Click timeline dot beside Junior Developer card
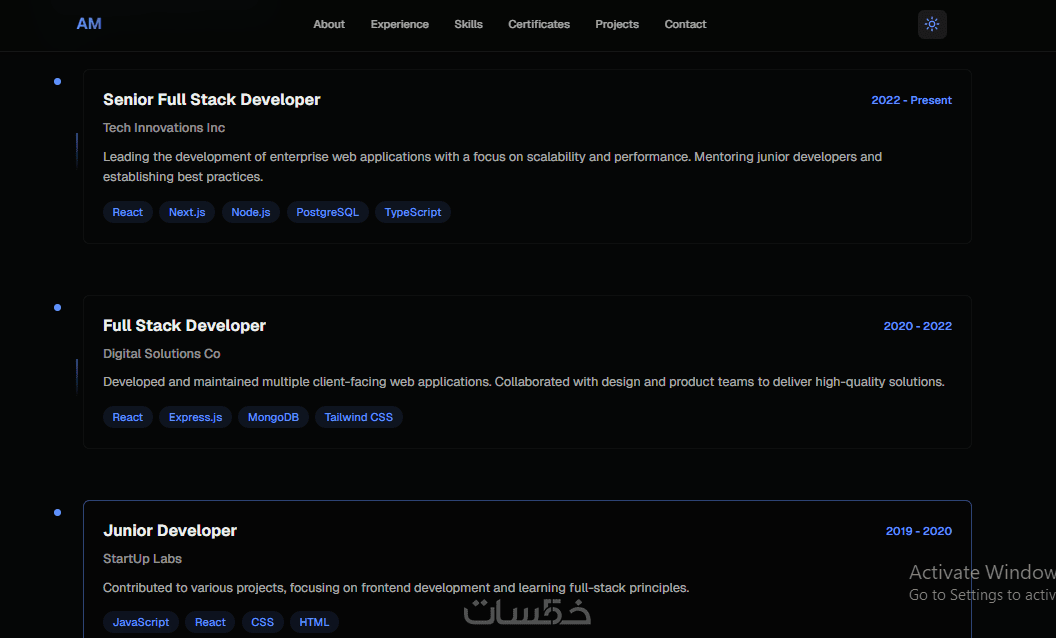1056x638 pixels. click(57, 513)
